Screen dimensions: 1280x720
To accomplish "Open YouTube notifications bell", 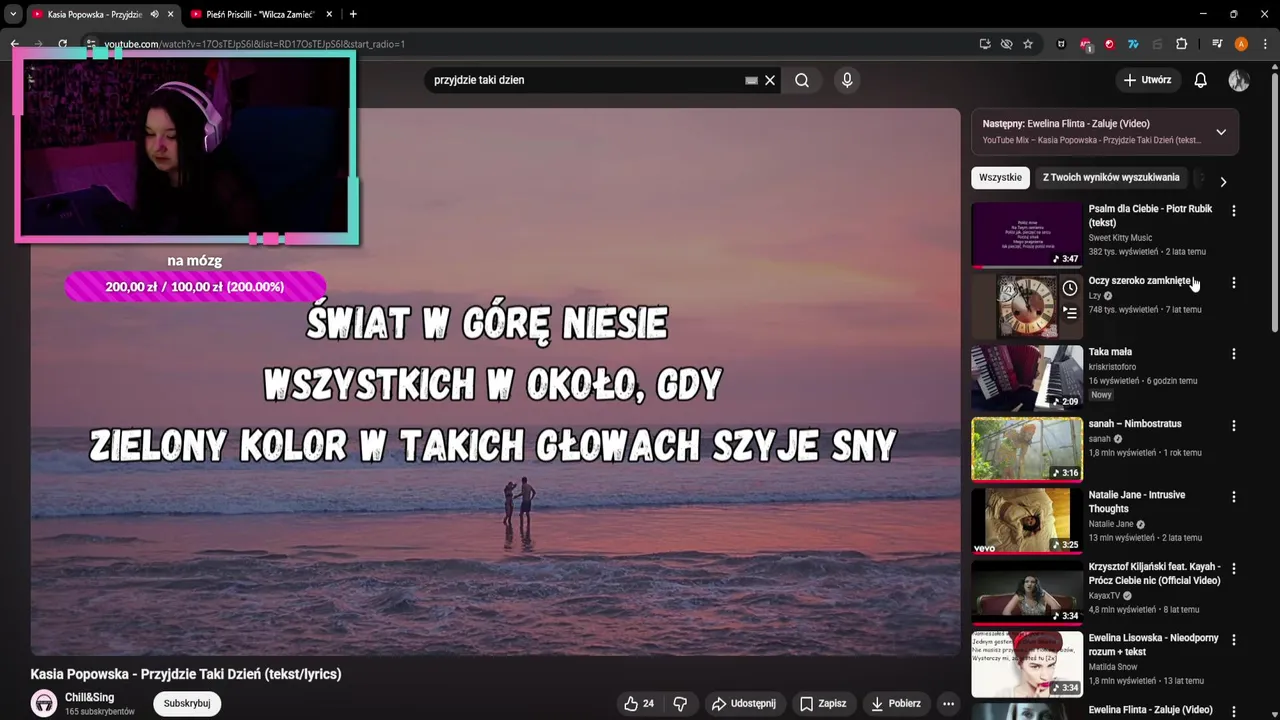I will click(x=1200, y=80).
